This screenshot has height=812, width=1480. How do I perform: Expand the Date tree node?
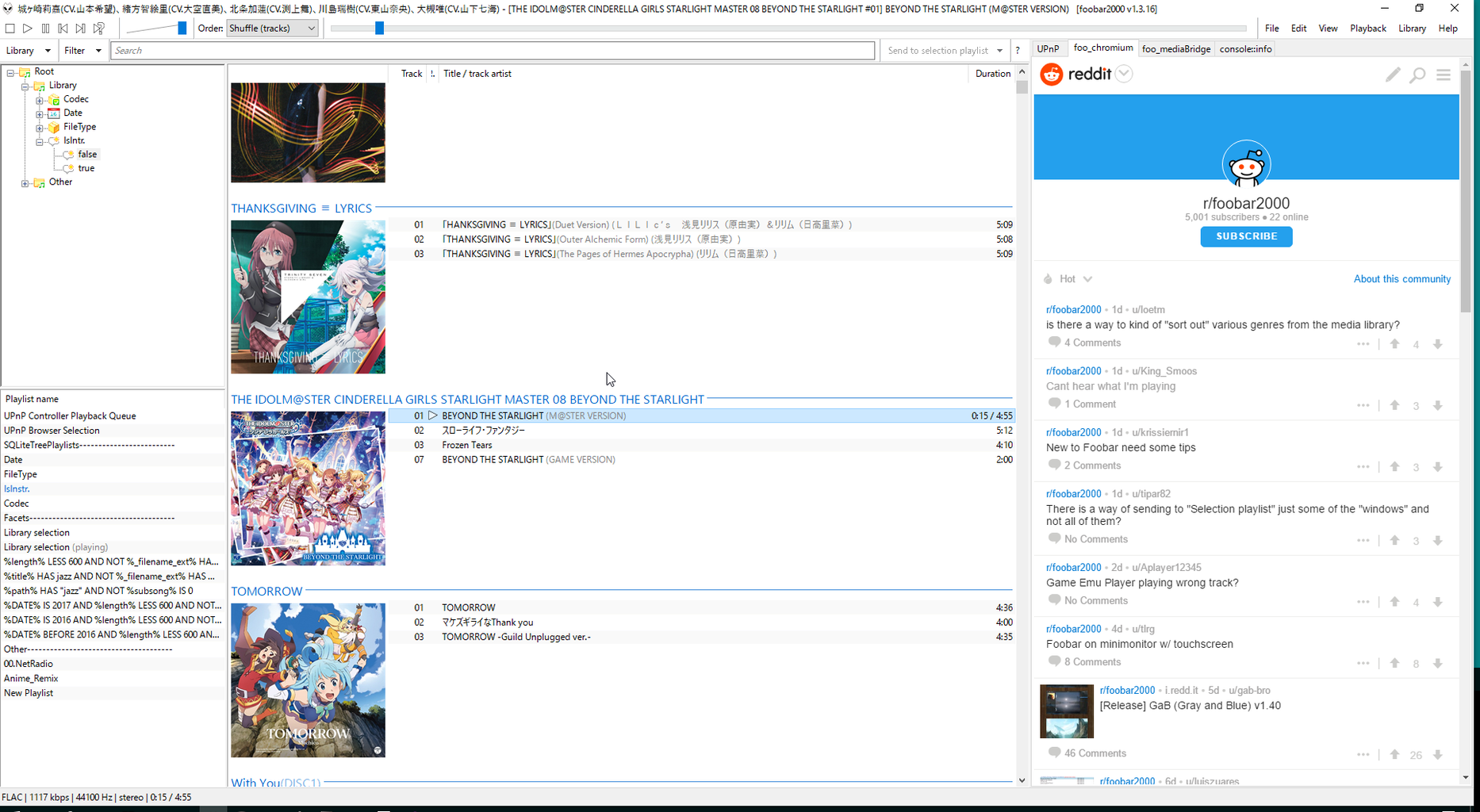point(40,113)
